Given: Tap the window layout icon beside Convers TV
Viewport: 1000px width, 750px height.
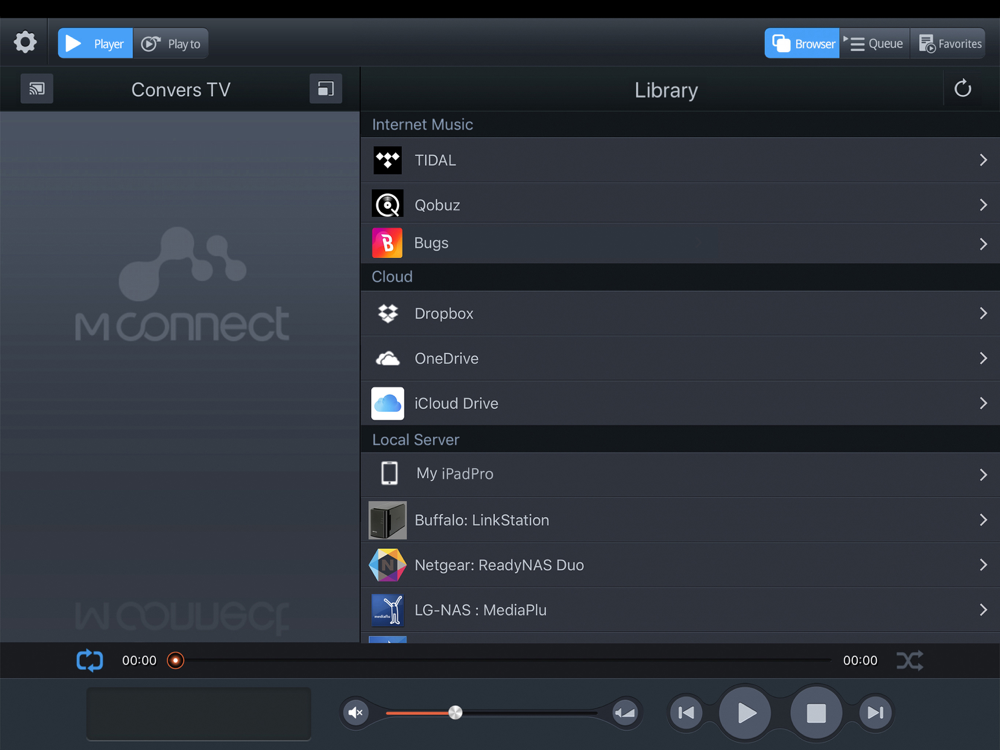Looking at the screenshot, I should pyautogui.click(x=326, y=89).
